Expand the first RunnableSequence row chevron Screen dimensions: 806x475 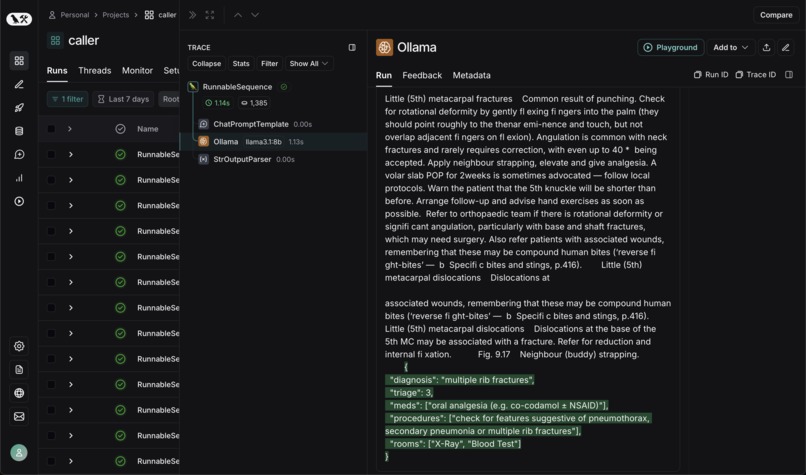(70, 154)
